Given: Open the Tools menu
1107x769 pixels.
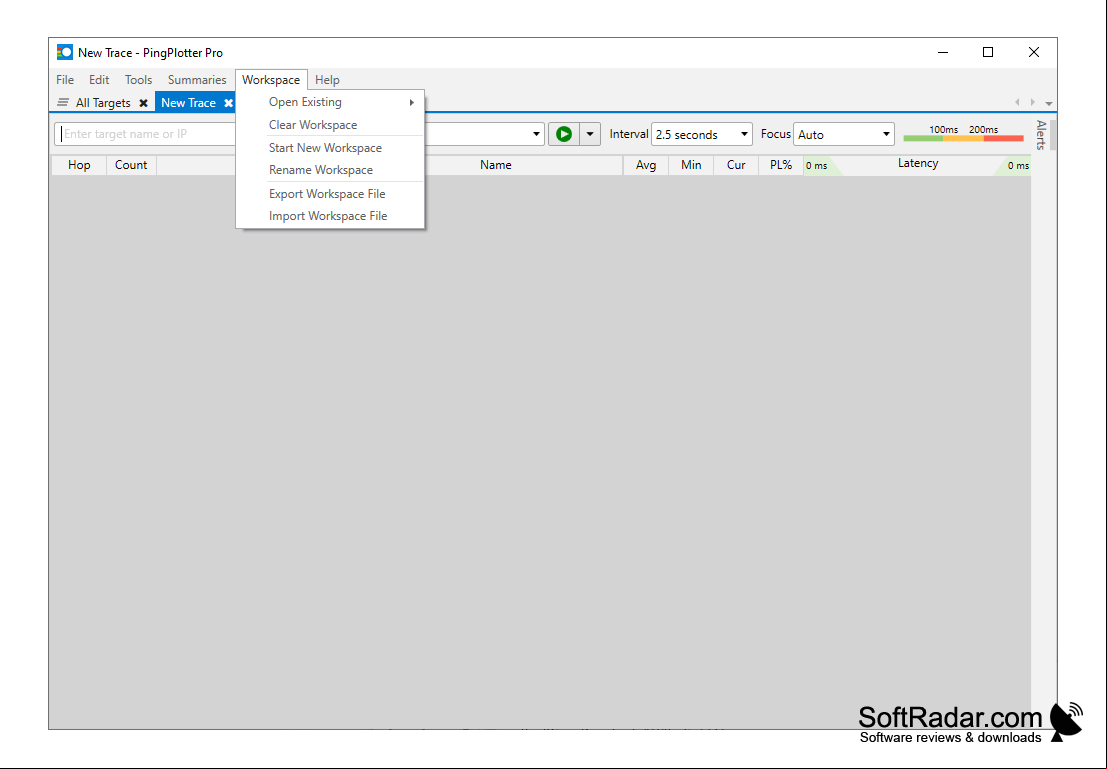Looking at the screenshot, I should [138, 80].
